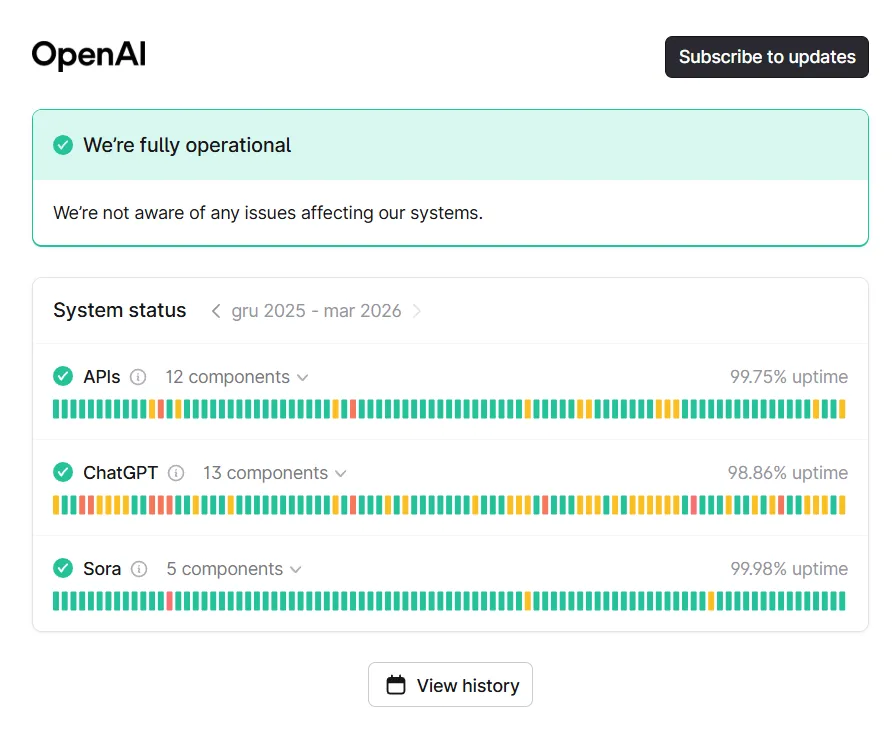This screenshot has width=896, height=733.
Task: Go to the next date range
Action: [x=417, y=311]
